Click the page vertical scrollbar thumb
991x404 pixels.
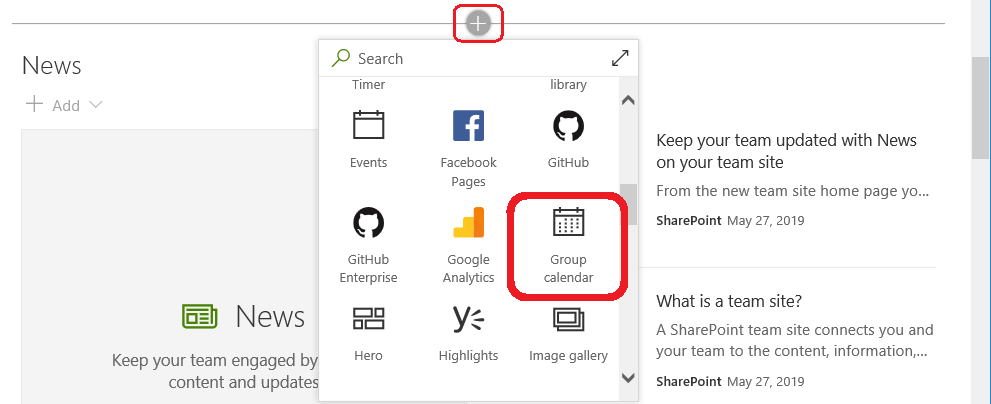pyautogui.click(x=980, y=107)
